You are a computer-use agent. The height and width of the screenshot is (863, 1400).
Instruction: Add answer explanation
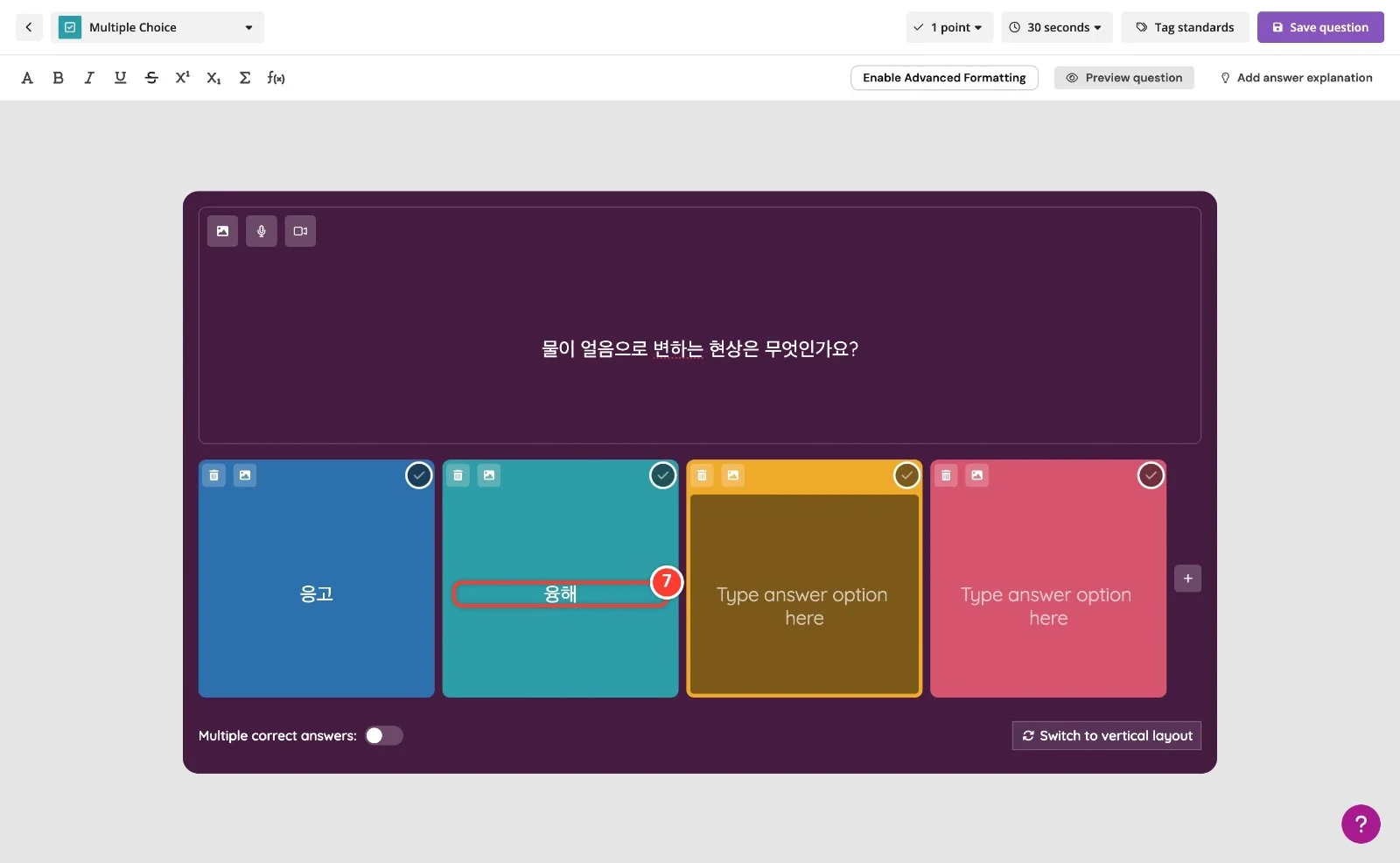[1296, 78]
